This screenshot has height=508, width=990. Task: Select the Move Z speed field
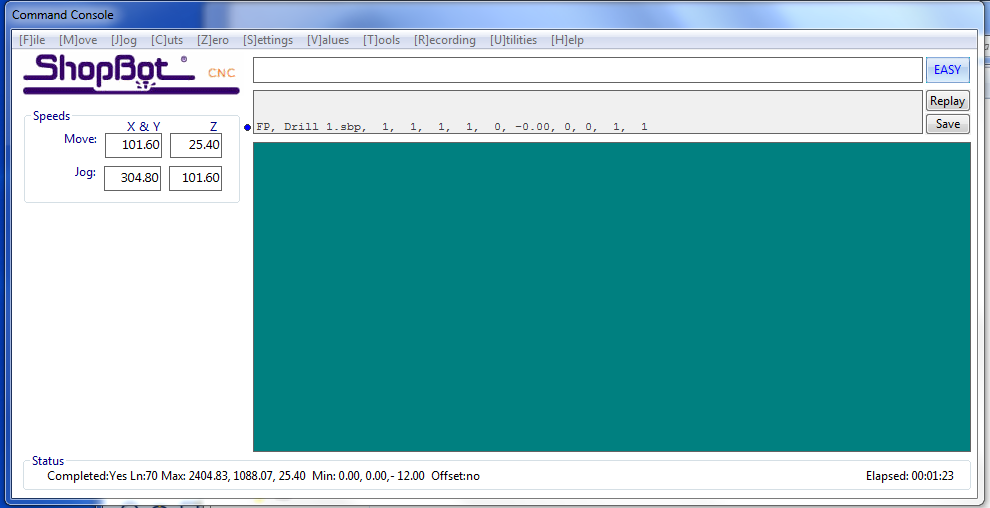tap(196, 145)
